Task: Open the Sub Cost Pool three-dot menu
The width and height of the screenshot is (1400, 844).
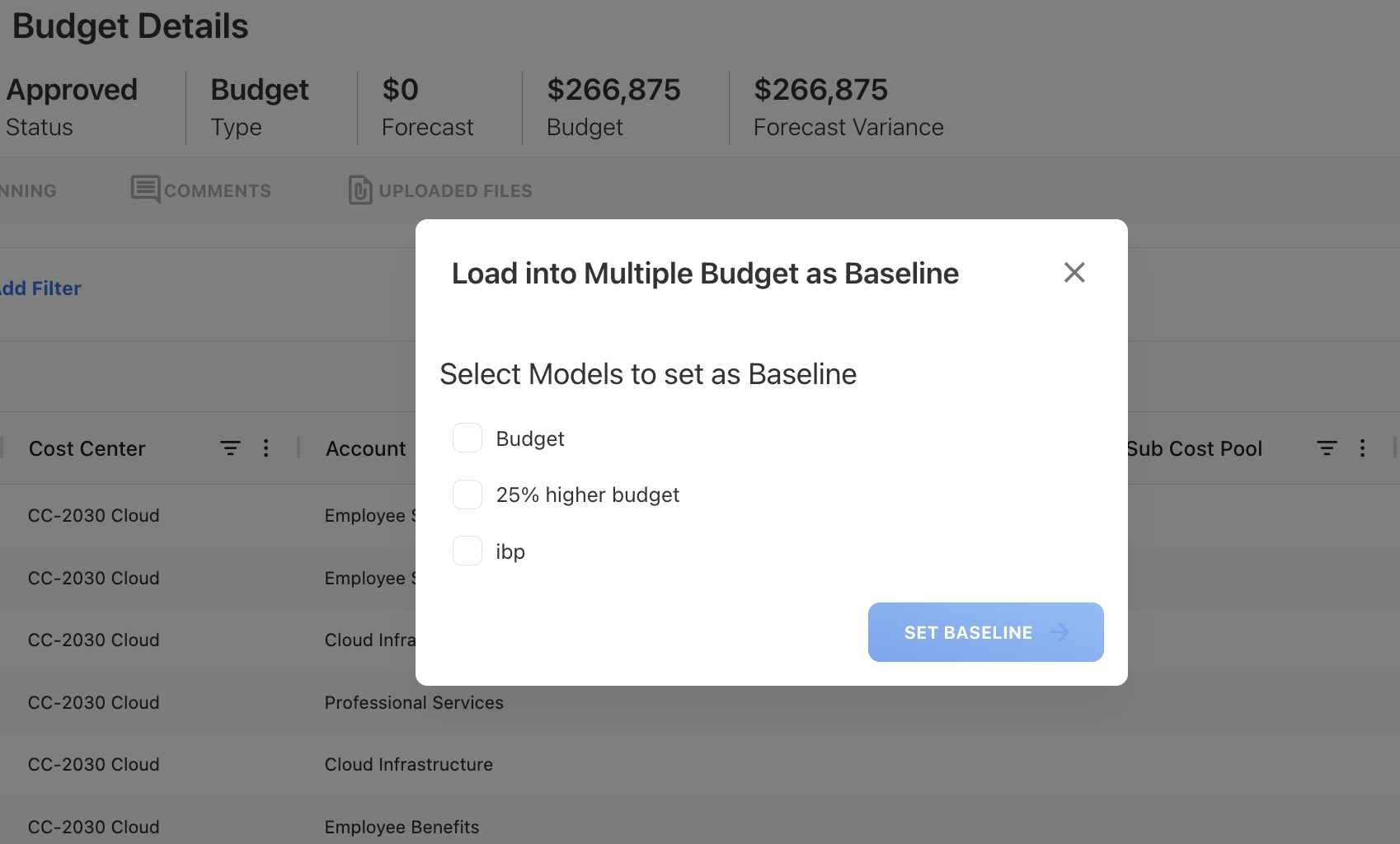Action: [1363, 448]
